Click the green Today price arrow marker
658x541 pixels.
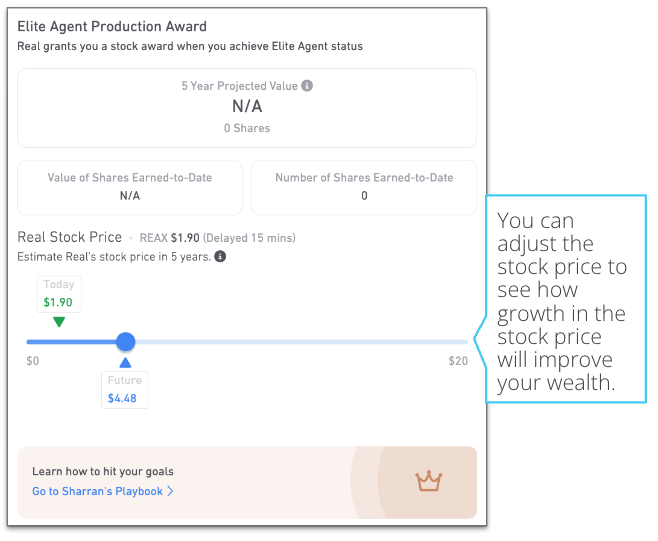[x=59, y=322]
